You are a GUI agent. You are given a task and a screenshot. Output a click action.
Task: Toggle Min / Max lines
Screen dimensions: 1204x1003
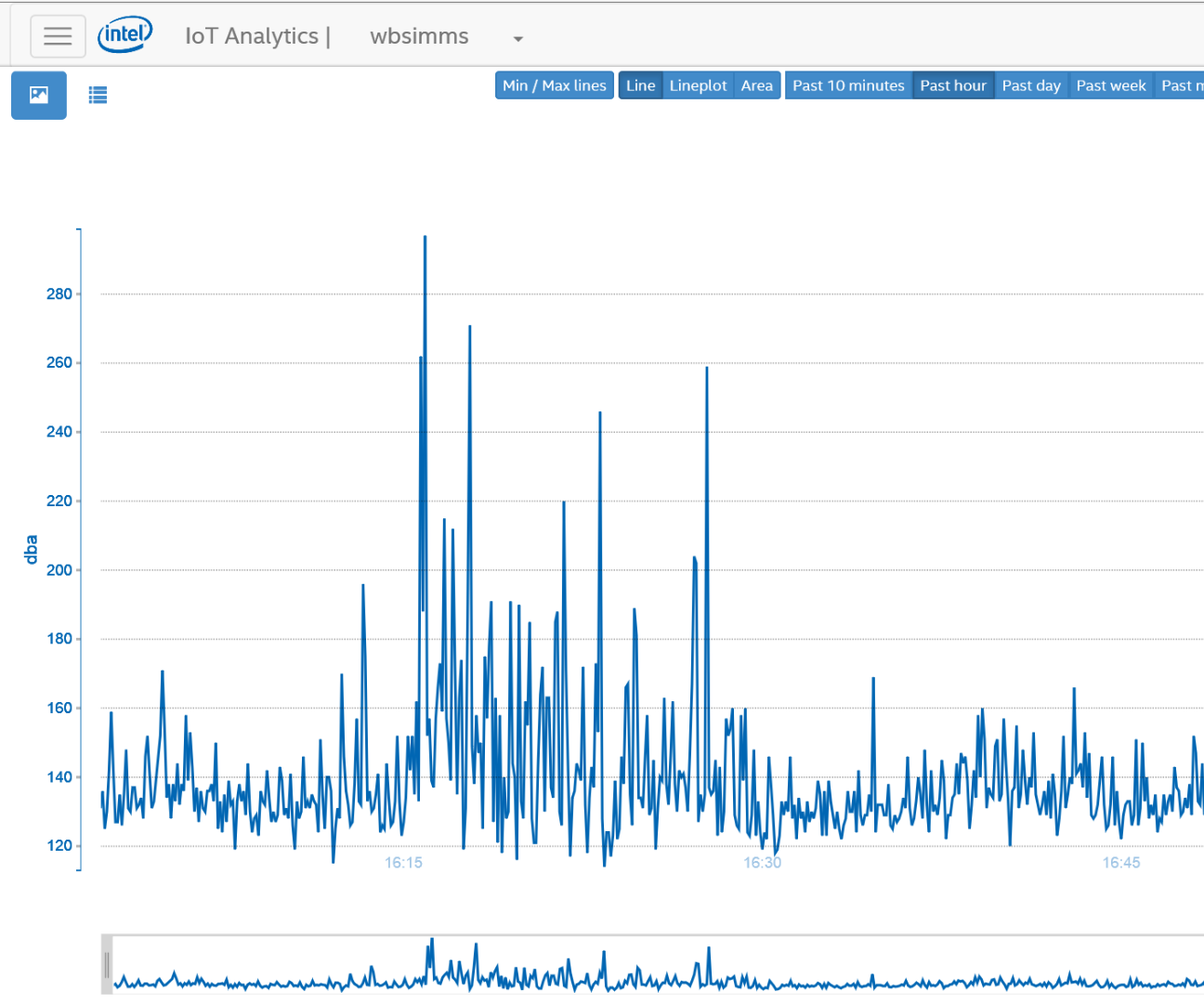point(555,85)
